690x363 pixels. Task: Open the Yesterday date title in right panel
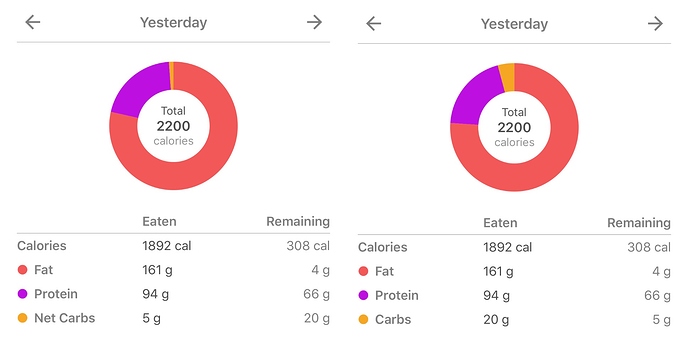tap(514, 24)
